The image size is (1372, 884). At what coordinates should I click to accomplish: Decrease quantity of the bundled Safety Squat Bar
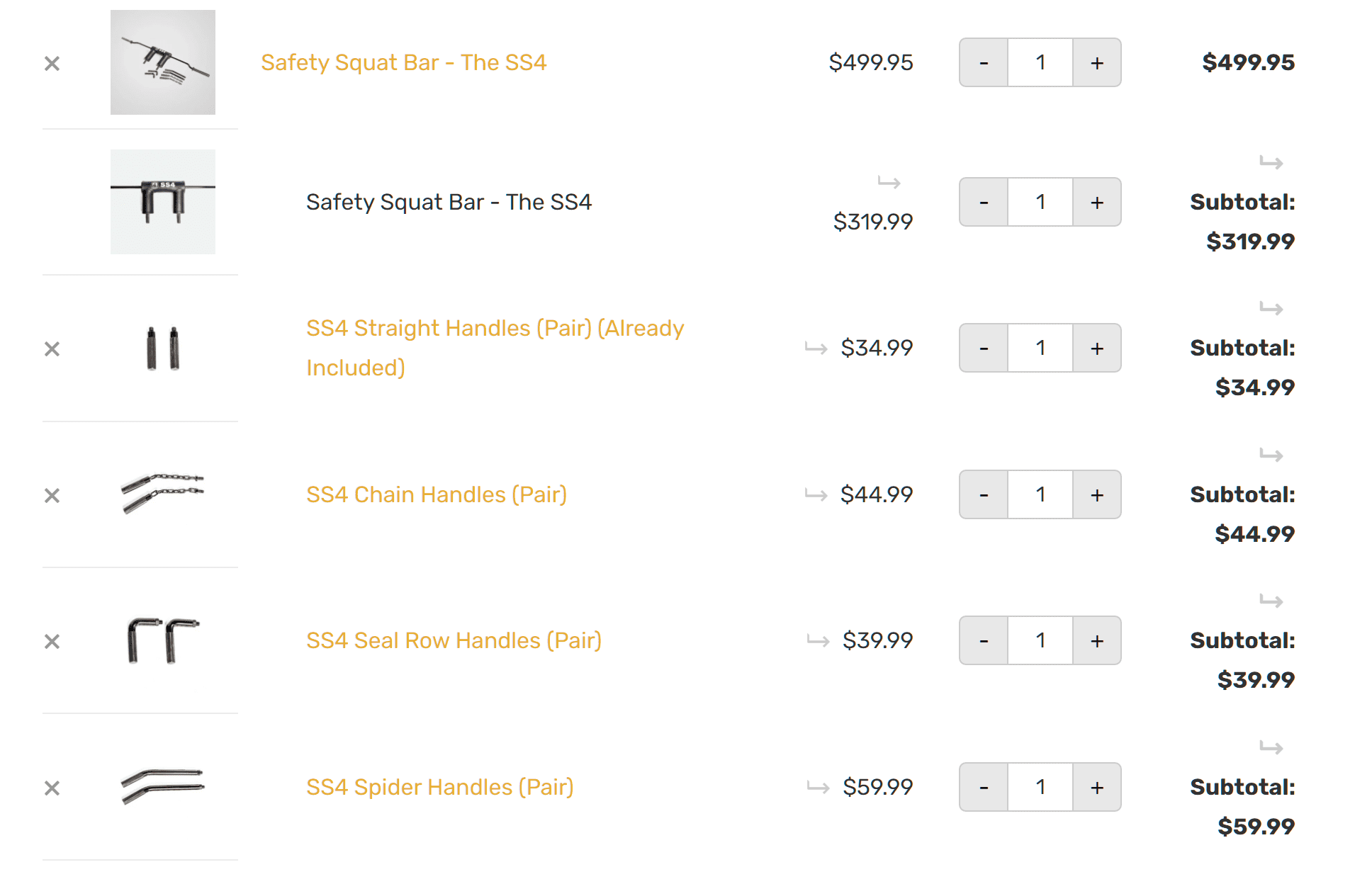[x=984, y=202]
